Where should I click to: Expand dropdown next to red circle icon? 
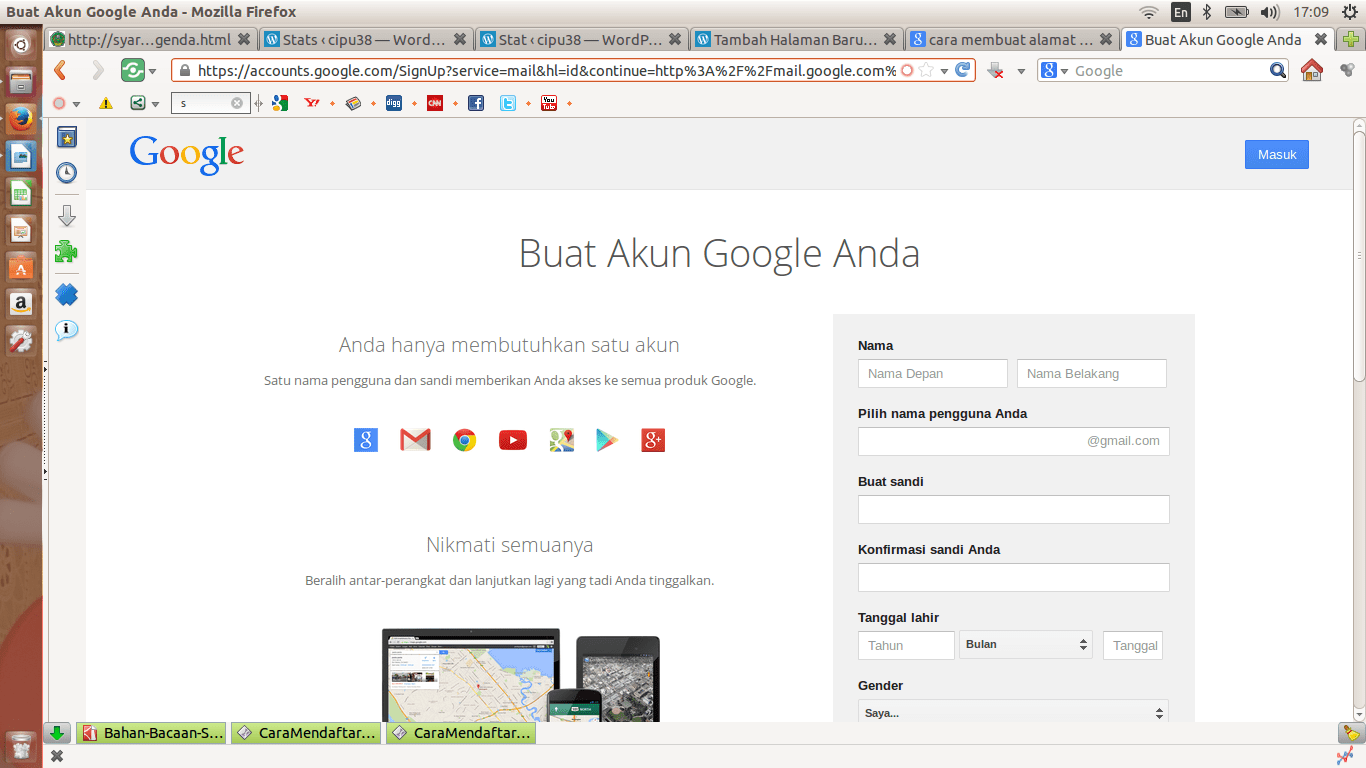76,103
